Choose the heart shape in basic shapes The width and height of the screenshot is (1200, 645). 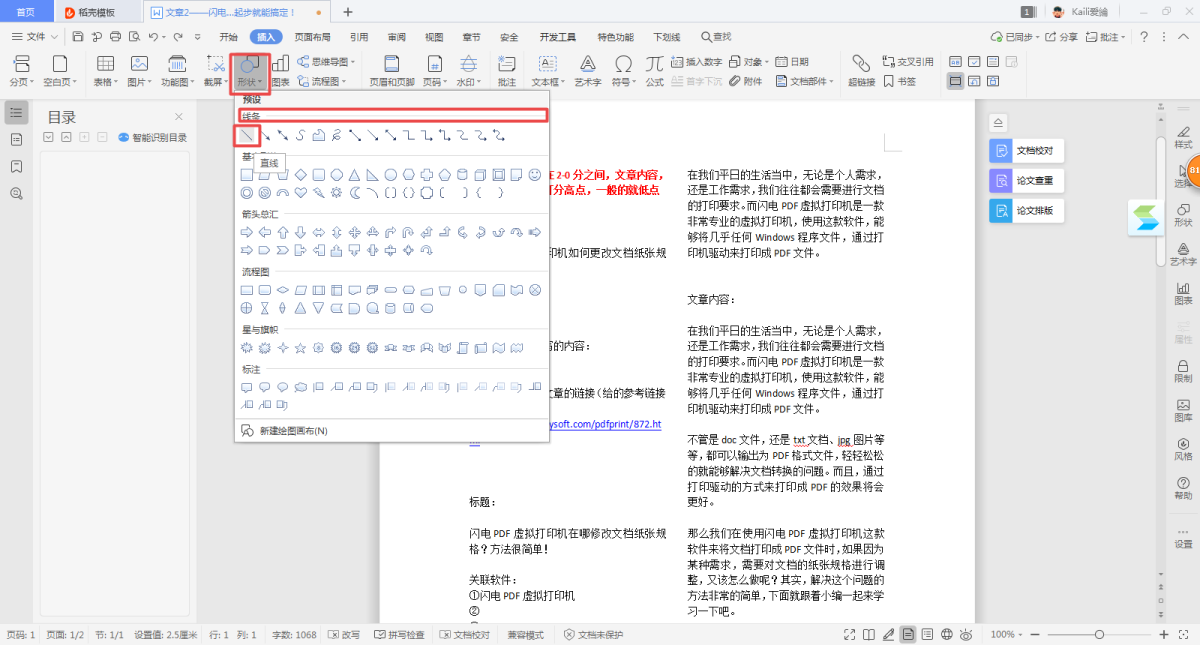click(x=300, y=193)
